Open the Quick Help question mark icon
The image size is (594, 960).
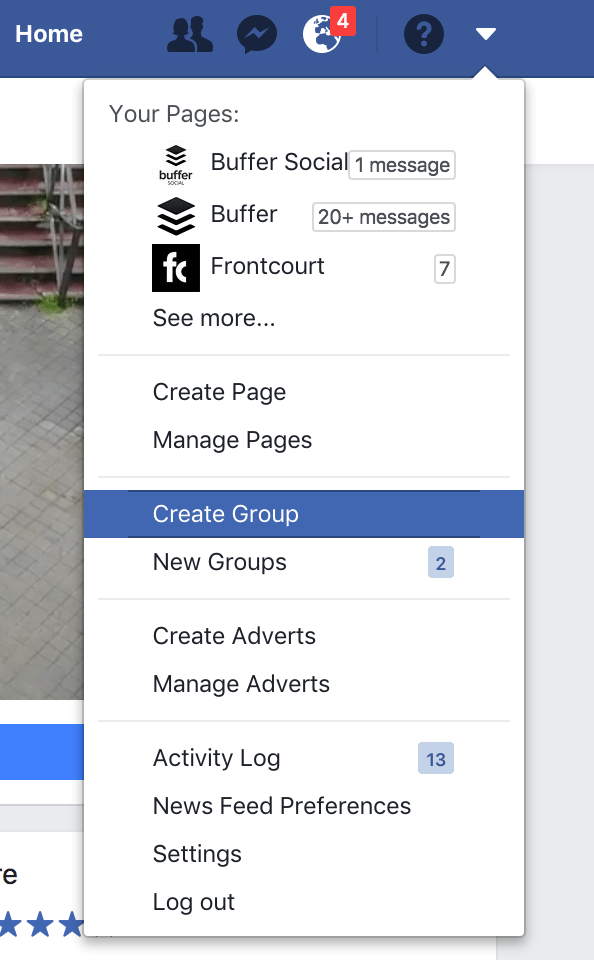(424, 34)
